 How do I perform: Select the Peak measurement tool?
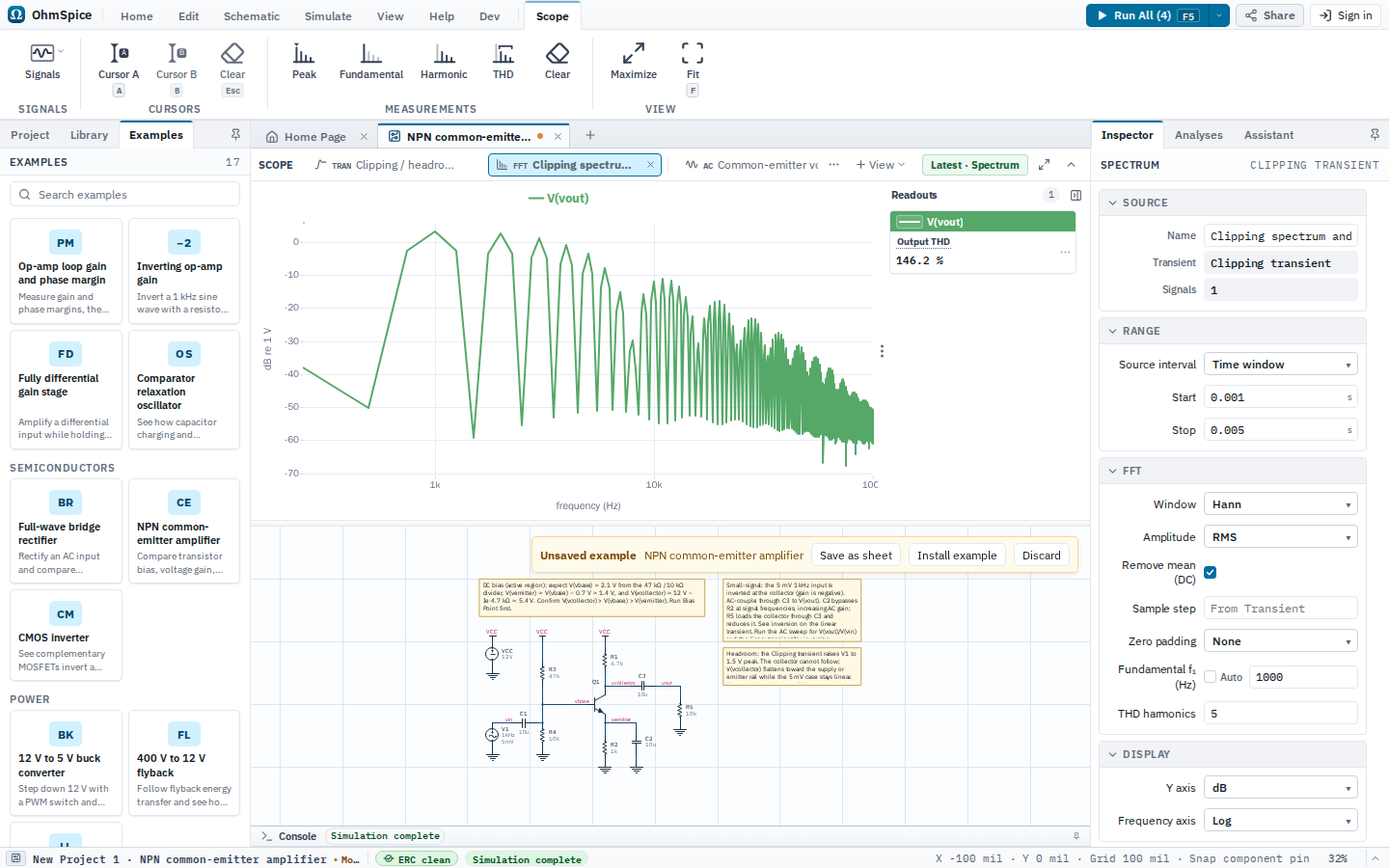(304, 63)
